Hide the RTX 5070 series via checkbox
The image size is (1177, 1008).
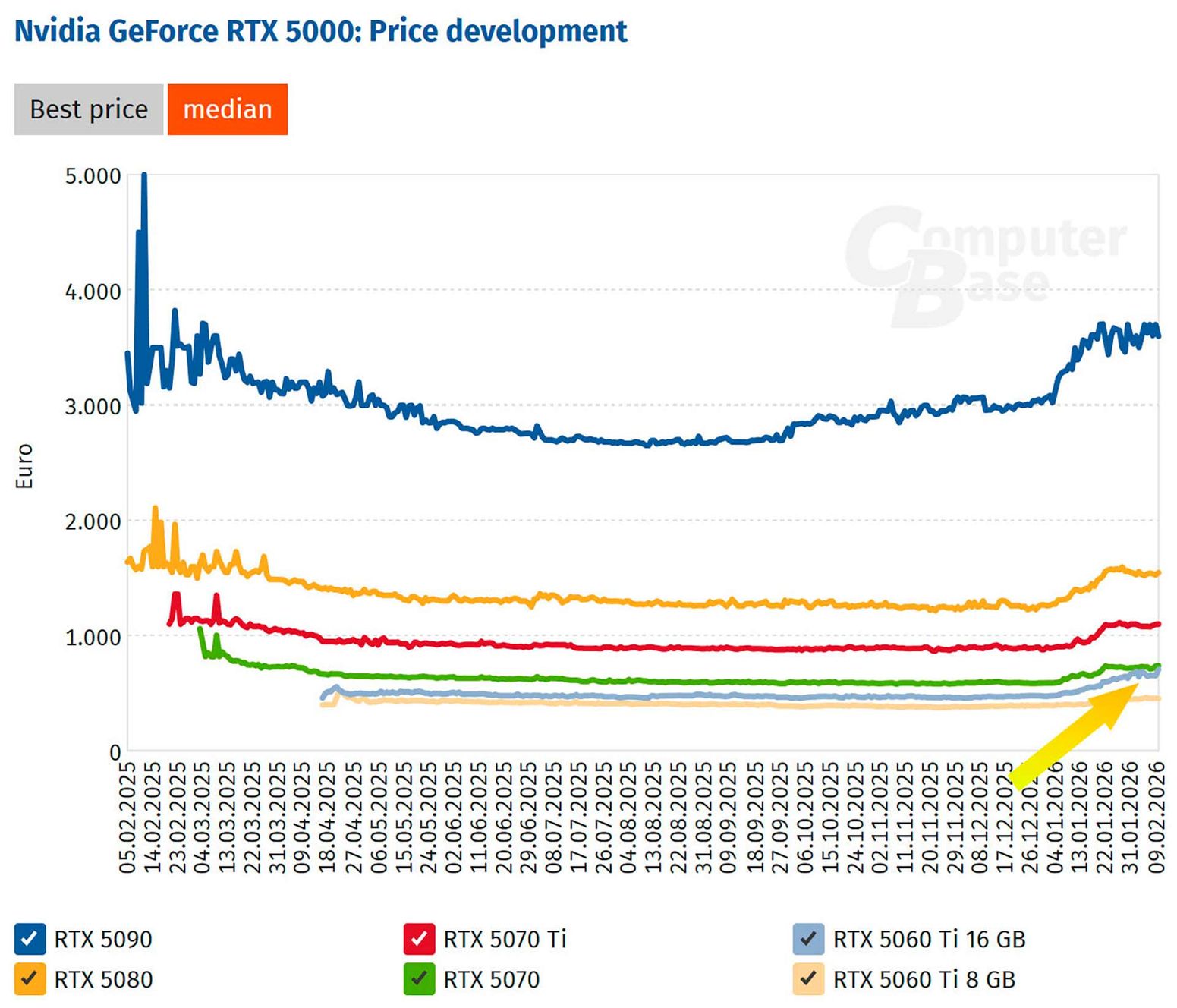419,979
